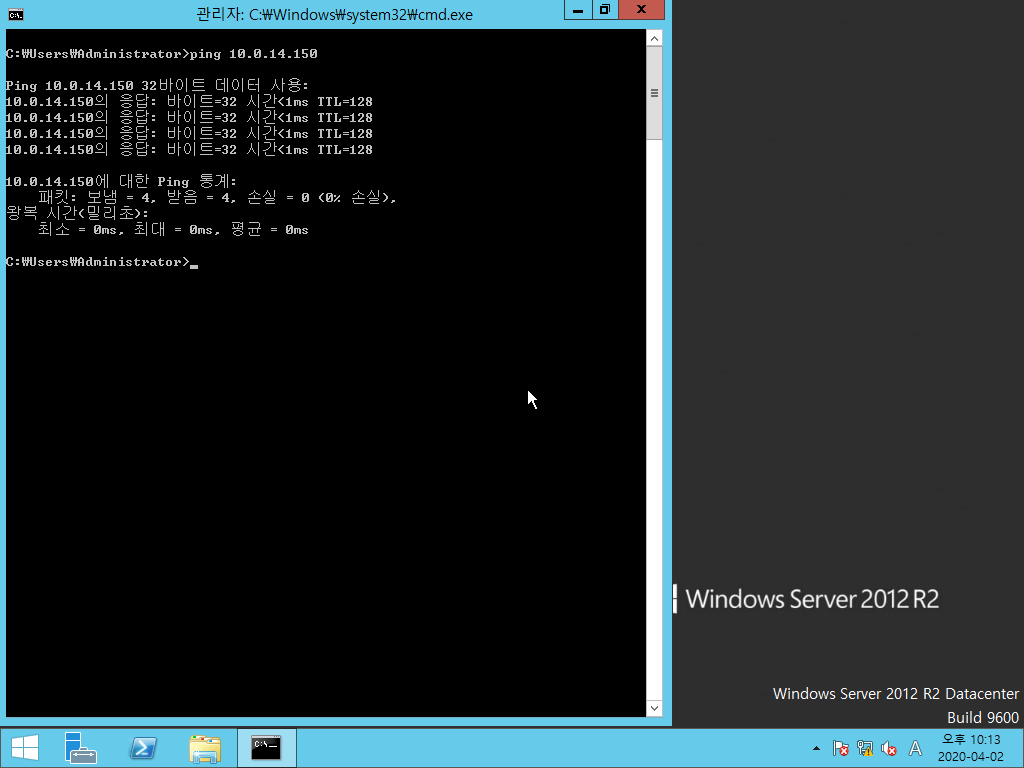Click the cmd window scrollbar thumb
1024x768 pixels.
click(654, 93)
